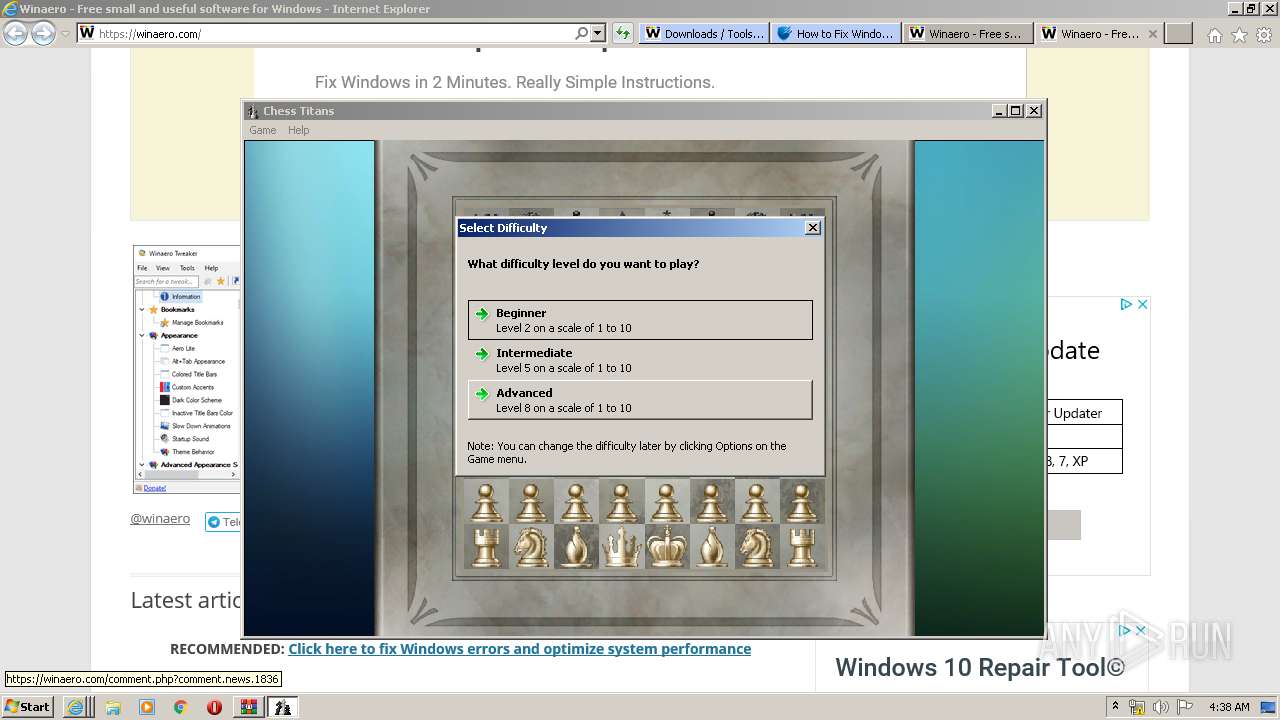Open Windows Explorer folder in taskbar
This screenshot has width=1280, height=720.
pos(113,707)
